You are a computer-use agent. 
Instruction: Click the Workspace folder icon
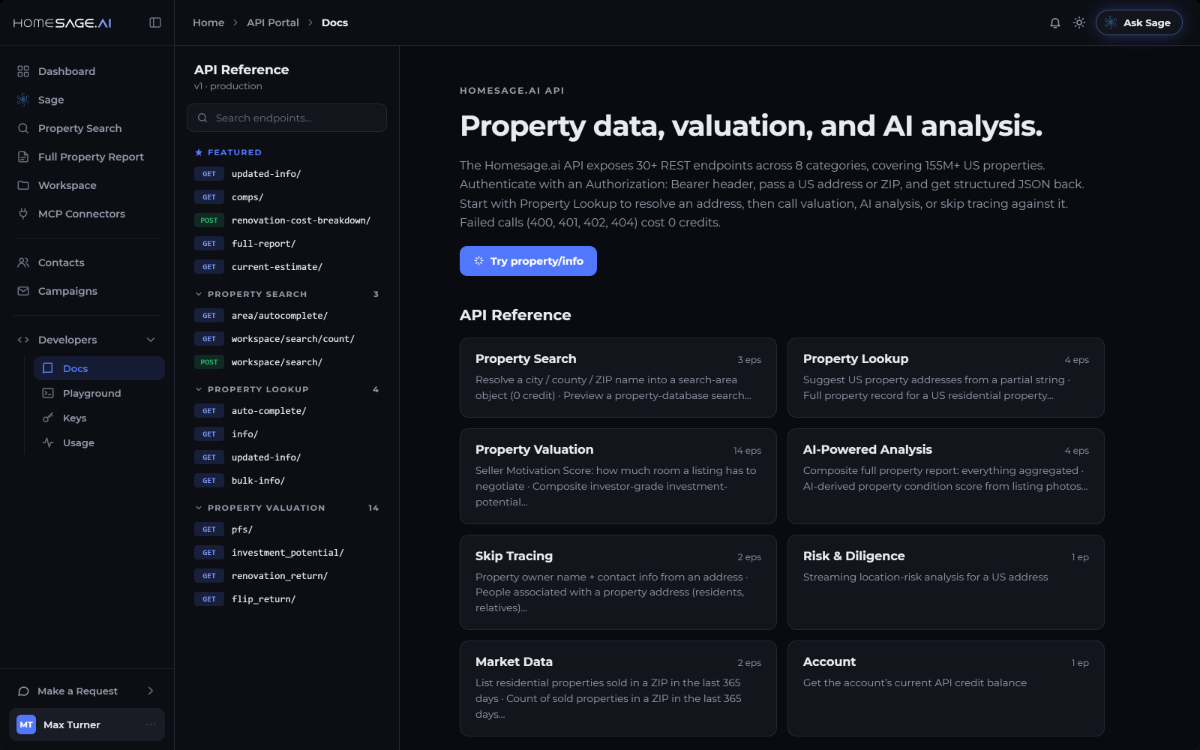(x=23, y=185)
